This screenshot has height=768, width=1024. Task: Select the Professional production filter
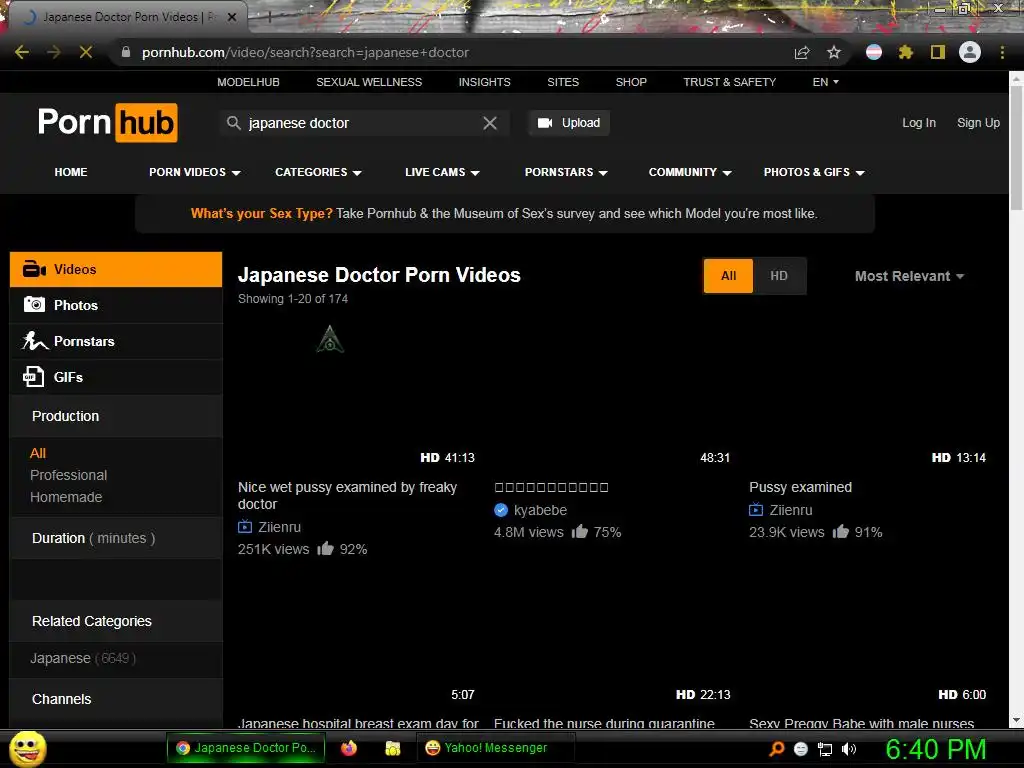(69, 475)
